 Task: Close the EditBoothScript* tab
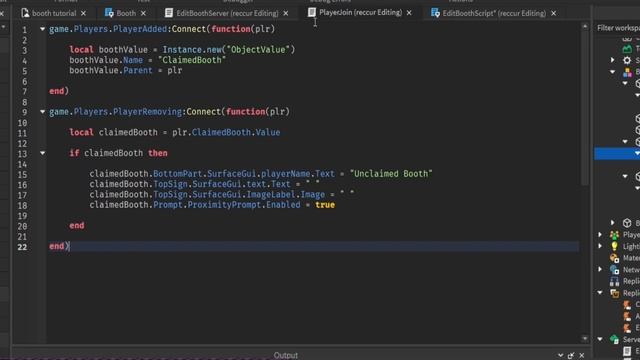553,13
